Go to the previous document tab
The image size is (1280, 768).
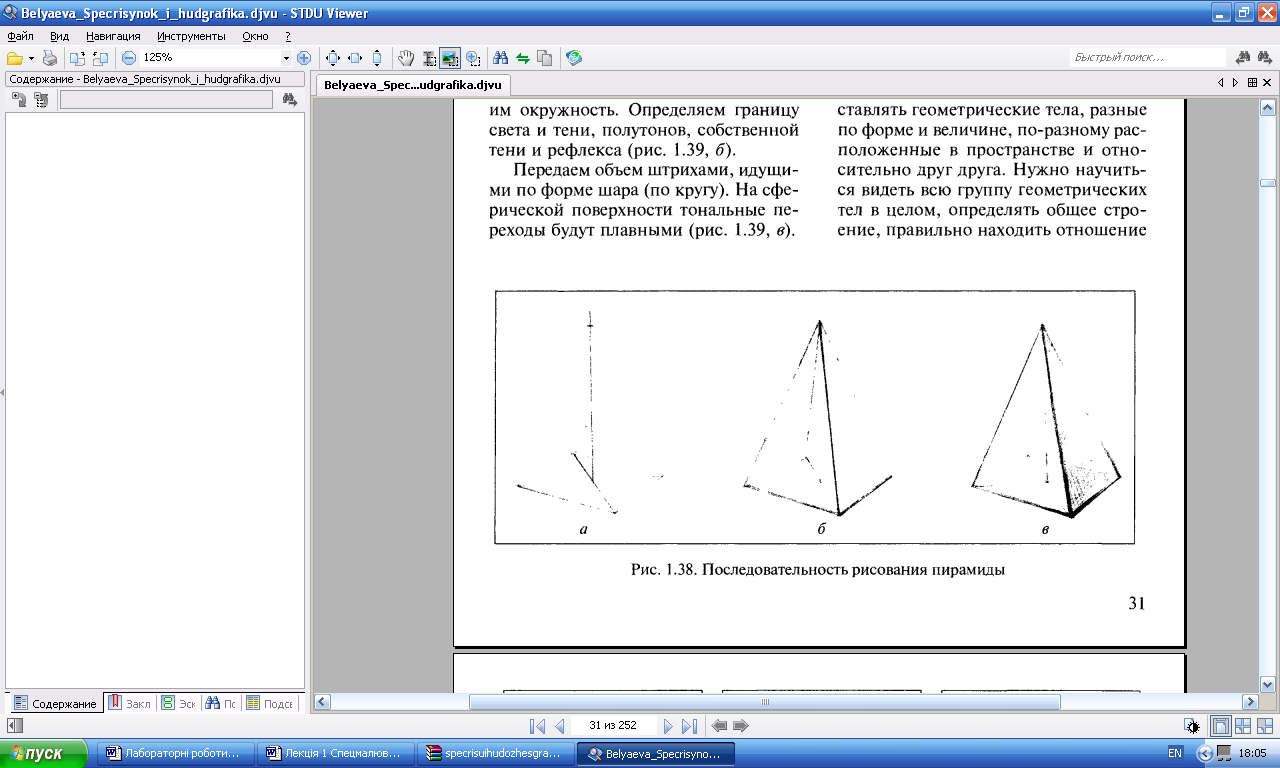click(x=1222, y=83)
